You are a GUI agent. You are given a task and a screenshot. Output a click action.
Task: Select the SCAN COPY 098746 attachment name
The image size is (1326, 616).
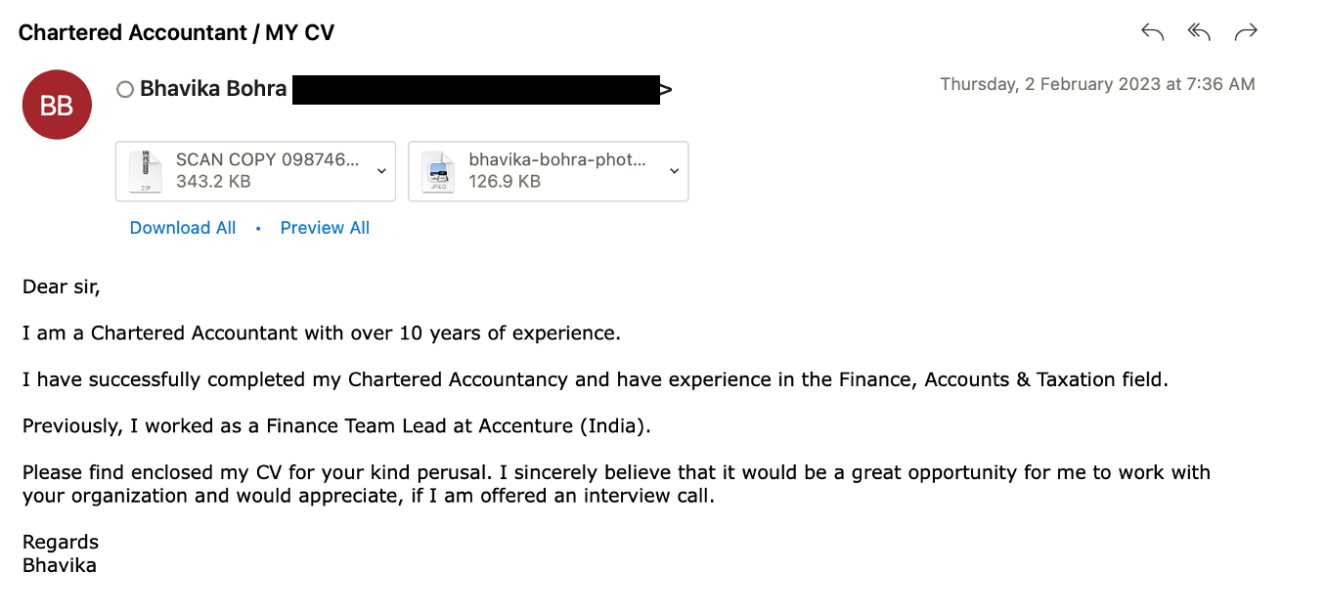point(267,160)
